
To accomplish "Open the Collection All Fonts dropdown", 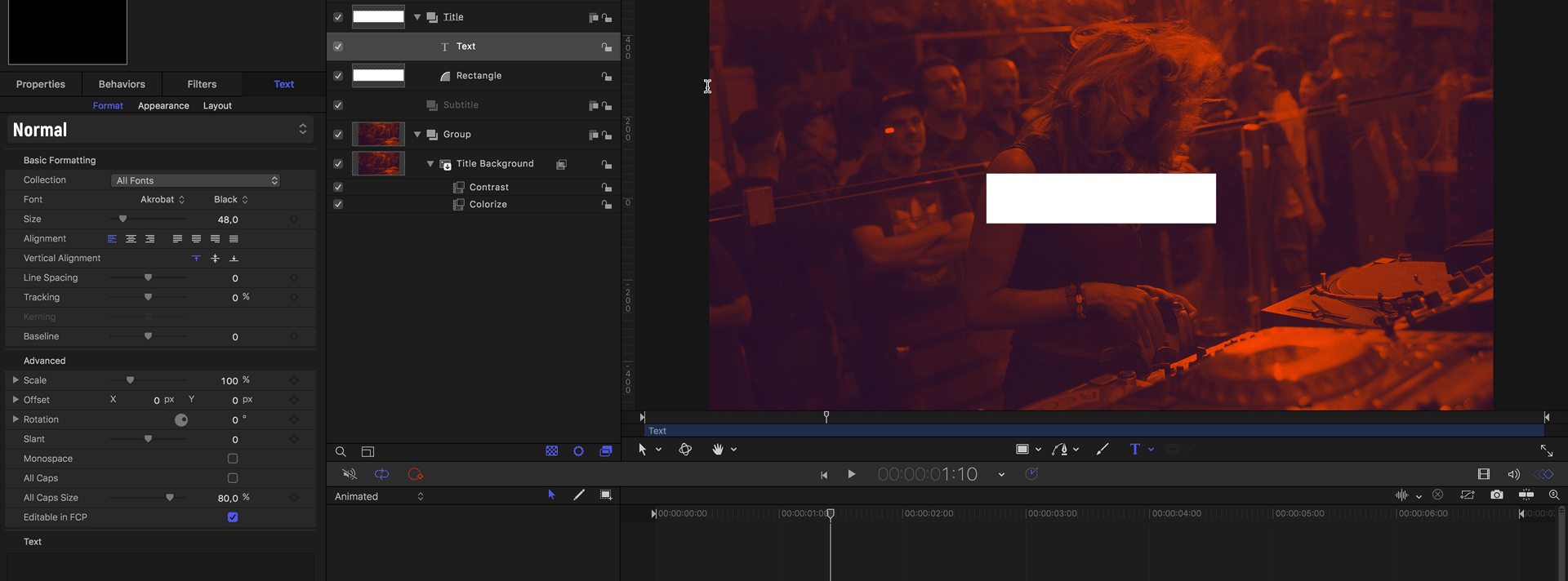I will click(x=195, y=180).
